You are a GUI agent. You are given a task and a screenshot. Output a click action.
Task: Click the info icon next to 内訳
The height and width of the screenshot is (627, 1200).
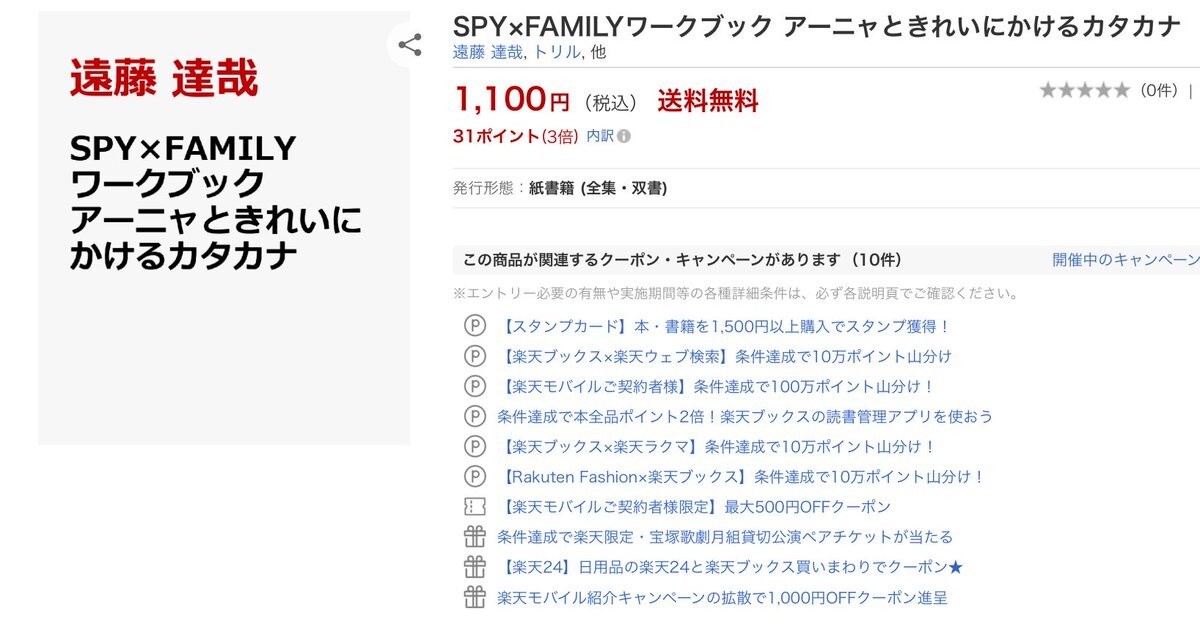click(624, 136)
